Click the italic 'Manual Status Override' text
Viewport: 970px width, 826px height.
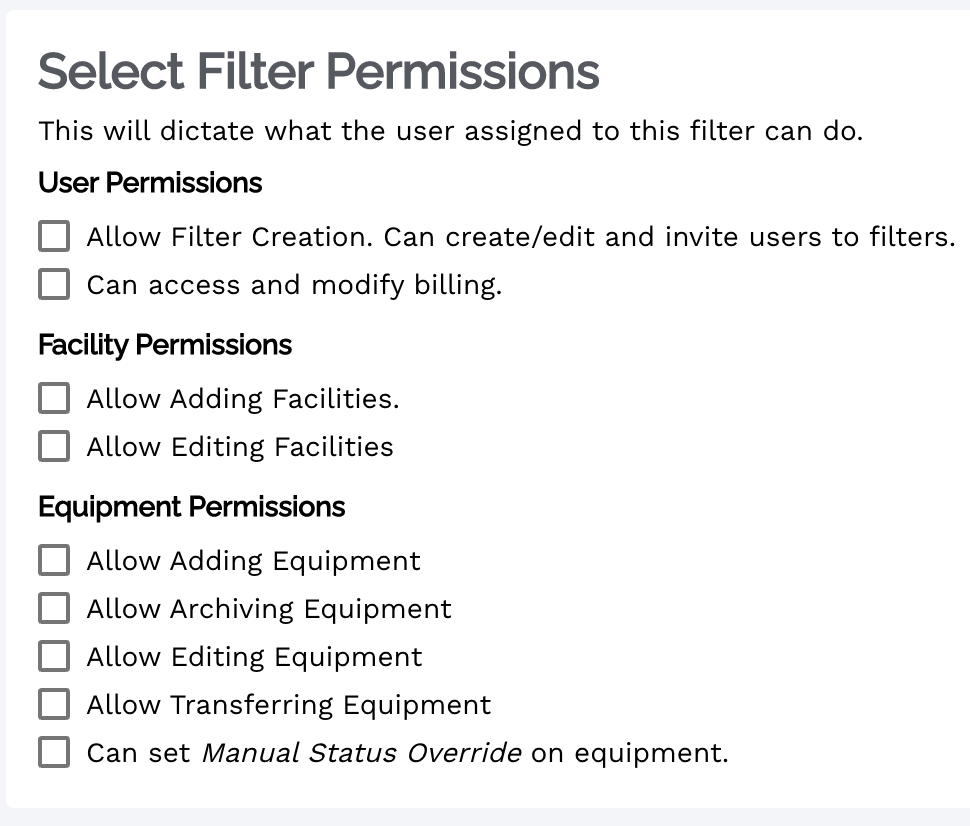point(361,752)
